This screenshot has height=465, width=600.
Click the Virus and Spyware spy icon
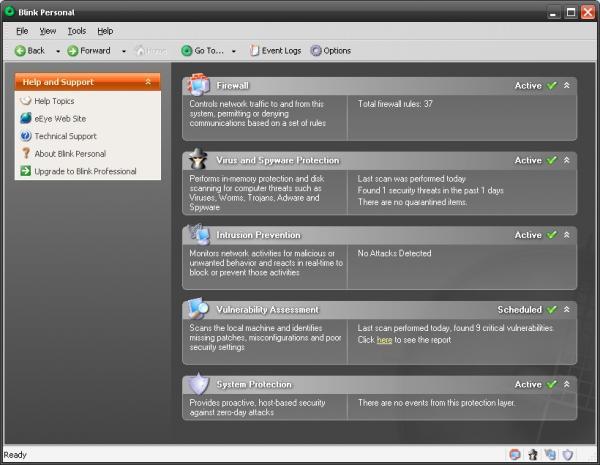click(198, 158)
